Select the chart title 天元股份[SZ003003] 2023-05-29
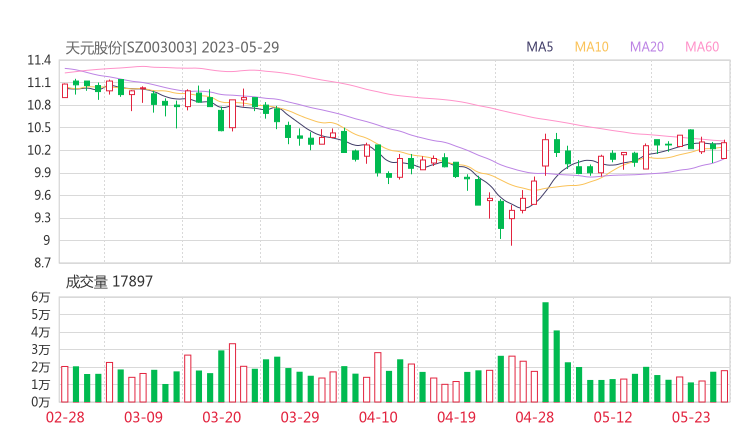740x440 pixels. coord(172,47)
